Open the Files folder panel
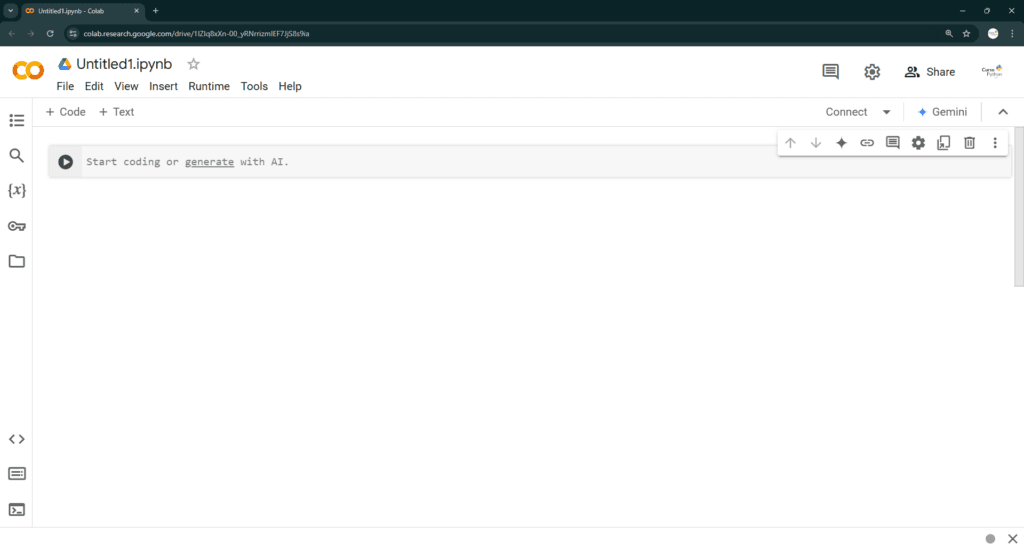Viewport: 1024px width, 550px height. point(16,261)
